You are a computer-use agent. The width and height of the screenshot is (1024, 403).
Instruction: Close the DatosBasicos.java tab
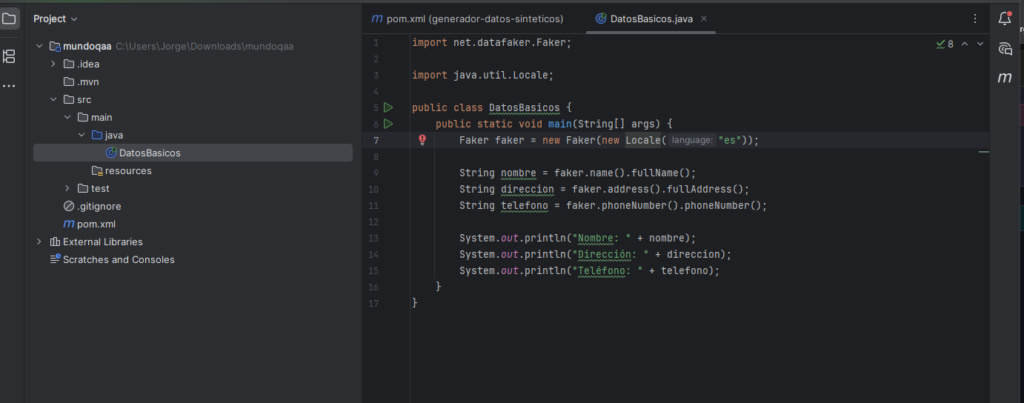tap(703, 19)
